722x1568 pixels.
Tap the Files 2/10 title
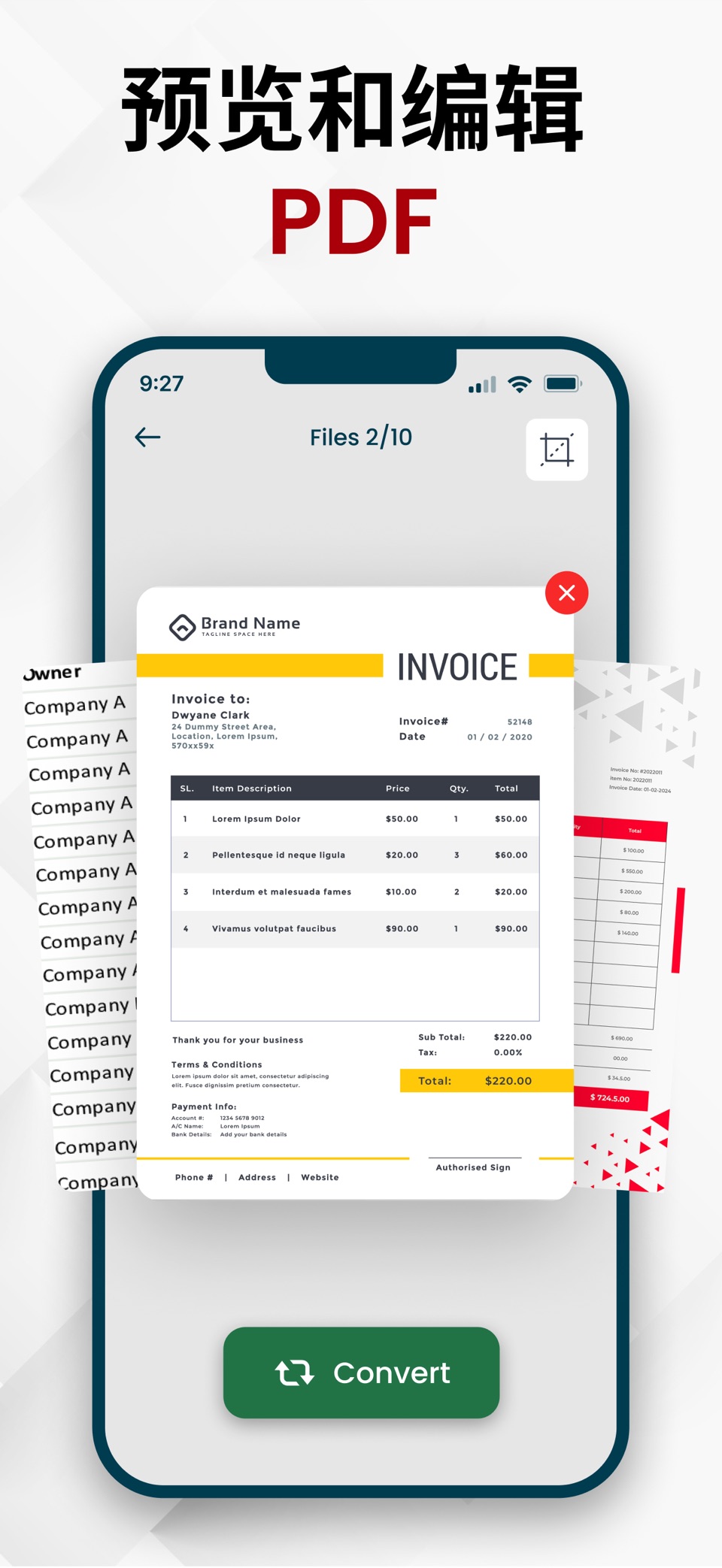click(x=361, y=437)
